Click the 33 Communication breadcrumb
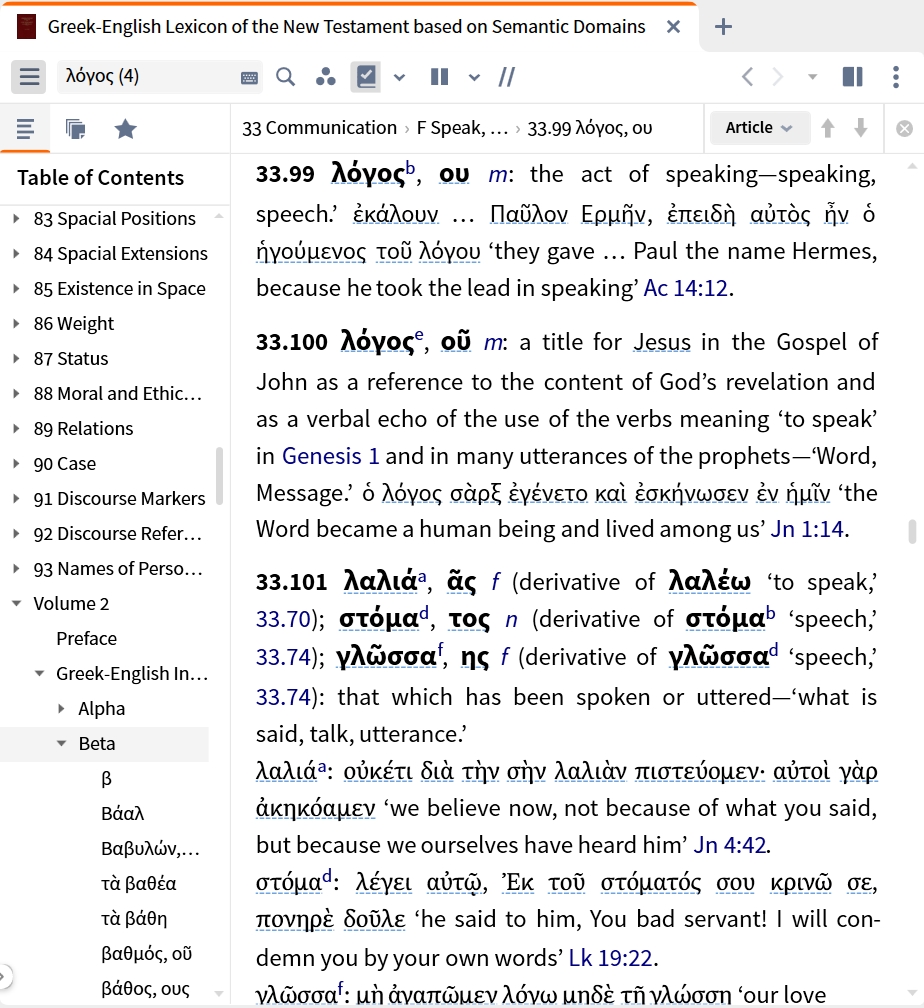This screenshot has width=924, height=1008. pyautogui.click(x=320, y=128)
